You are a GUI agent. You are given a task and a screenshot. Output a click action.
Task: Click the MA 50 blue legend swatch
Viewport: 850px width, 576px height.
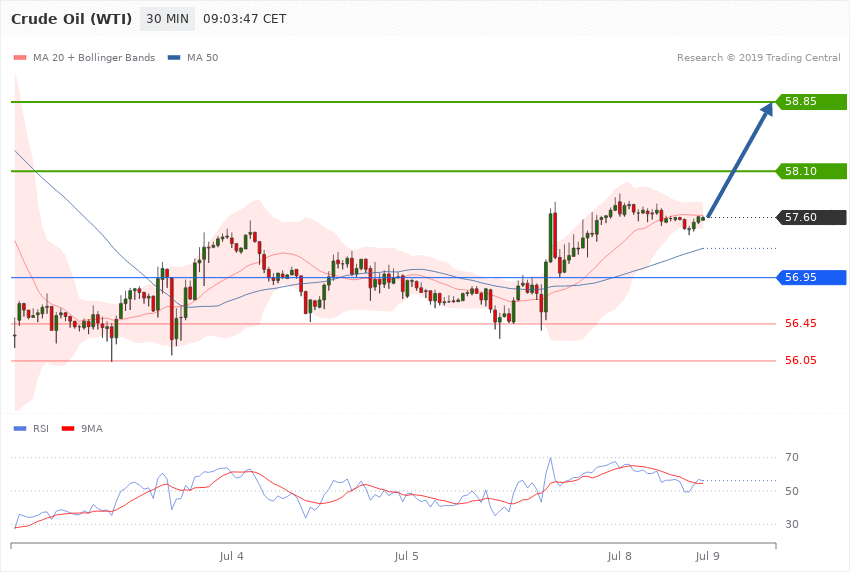(174, 57)
